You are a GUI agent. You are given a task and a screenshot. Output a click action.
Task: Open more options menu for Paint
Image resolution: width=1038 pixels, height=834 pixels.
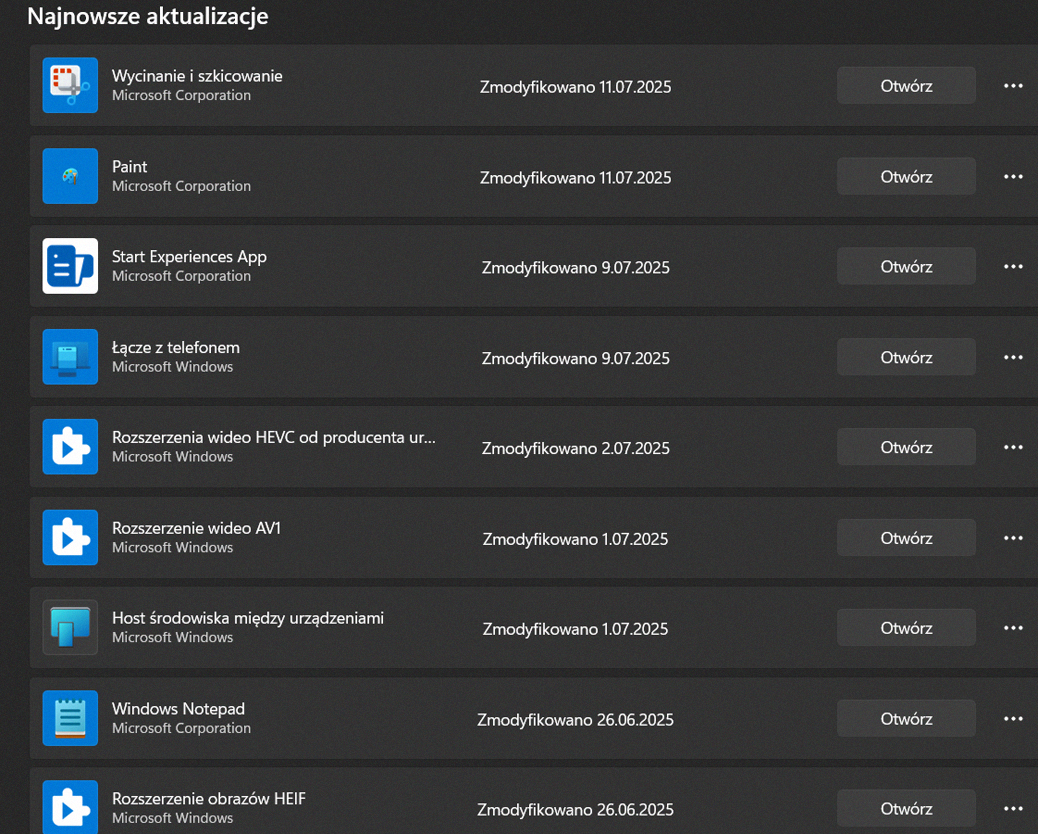coord(1013,177)
